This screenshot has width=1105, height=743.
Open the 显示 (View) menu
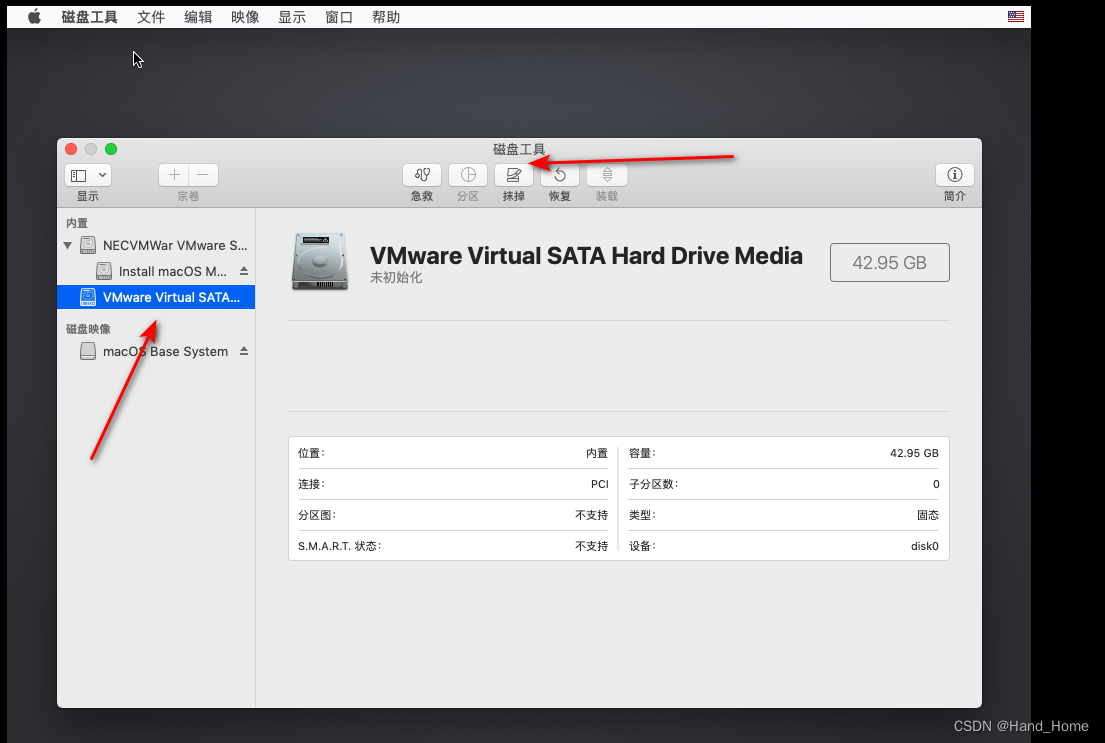pyautogui.click(x=292, y=17)
